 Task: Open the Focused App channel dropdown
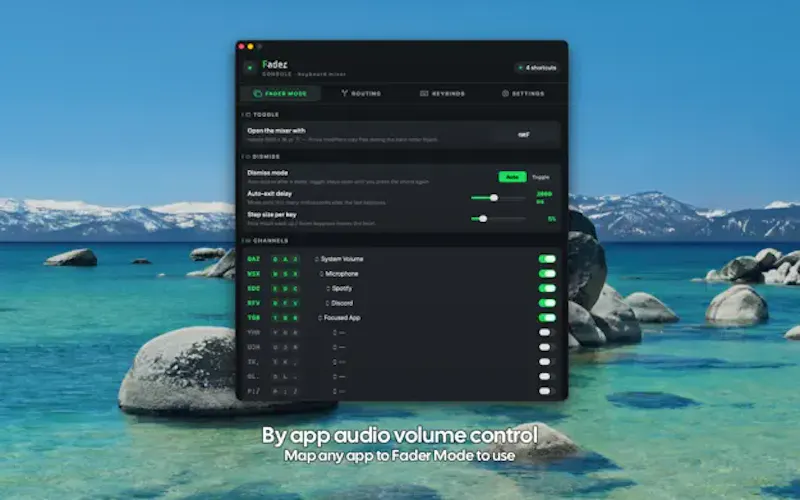[339, 318]
